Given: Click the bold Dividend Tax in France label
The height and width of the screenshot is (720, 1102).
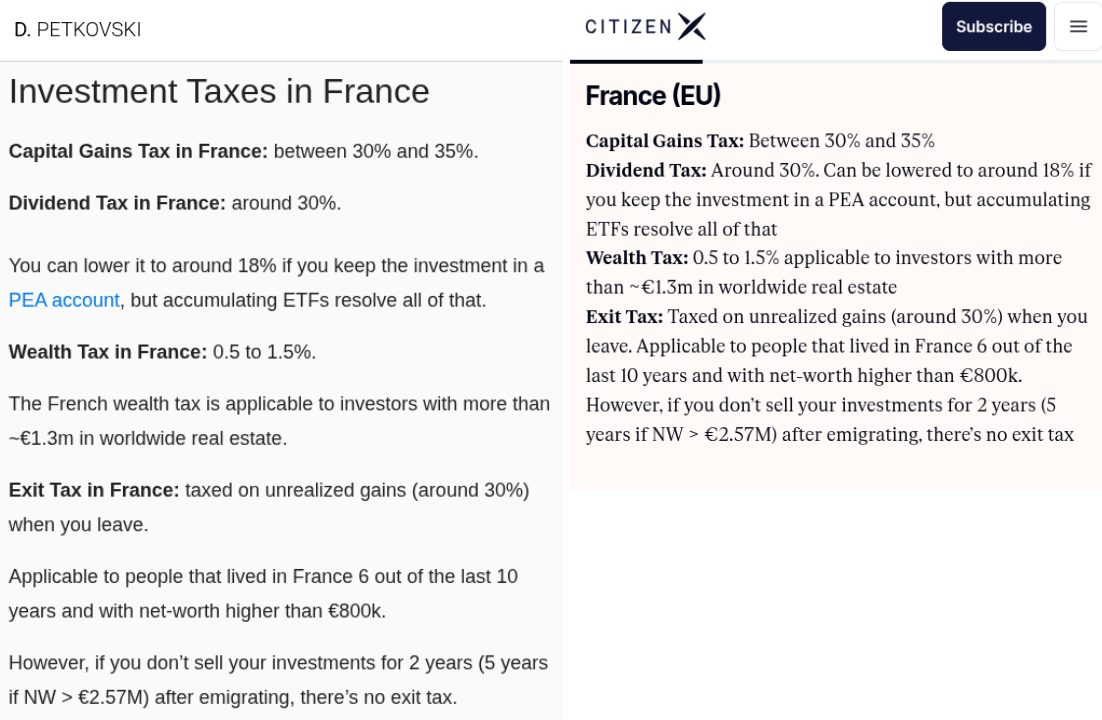Looking at the screenshot, I should (117, 203).
